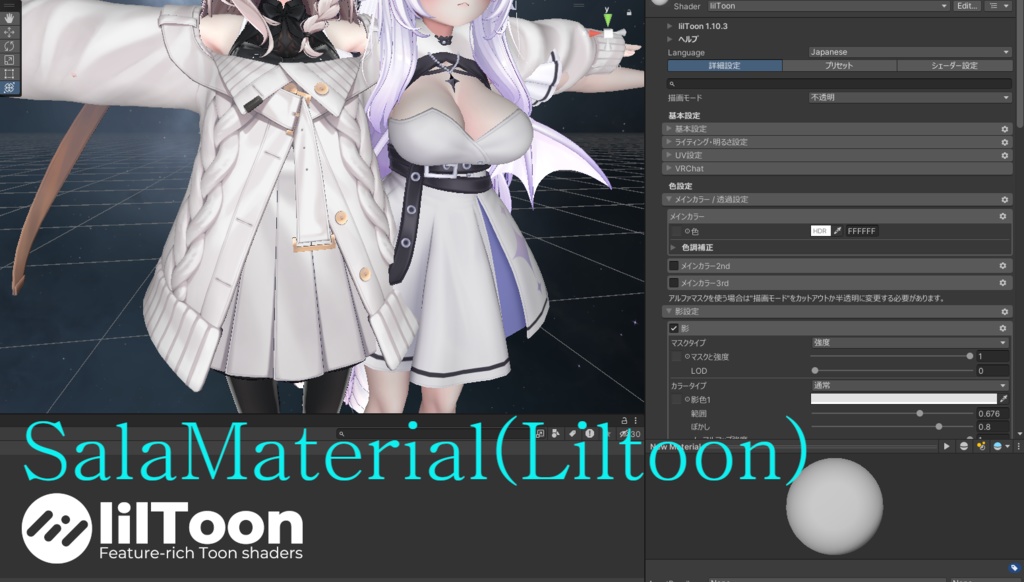Adjust the 範囲 slider
This screenshot has height=582, width=1024.
tap(892, 413)
